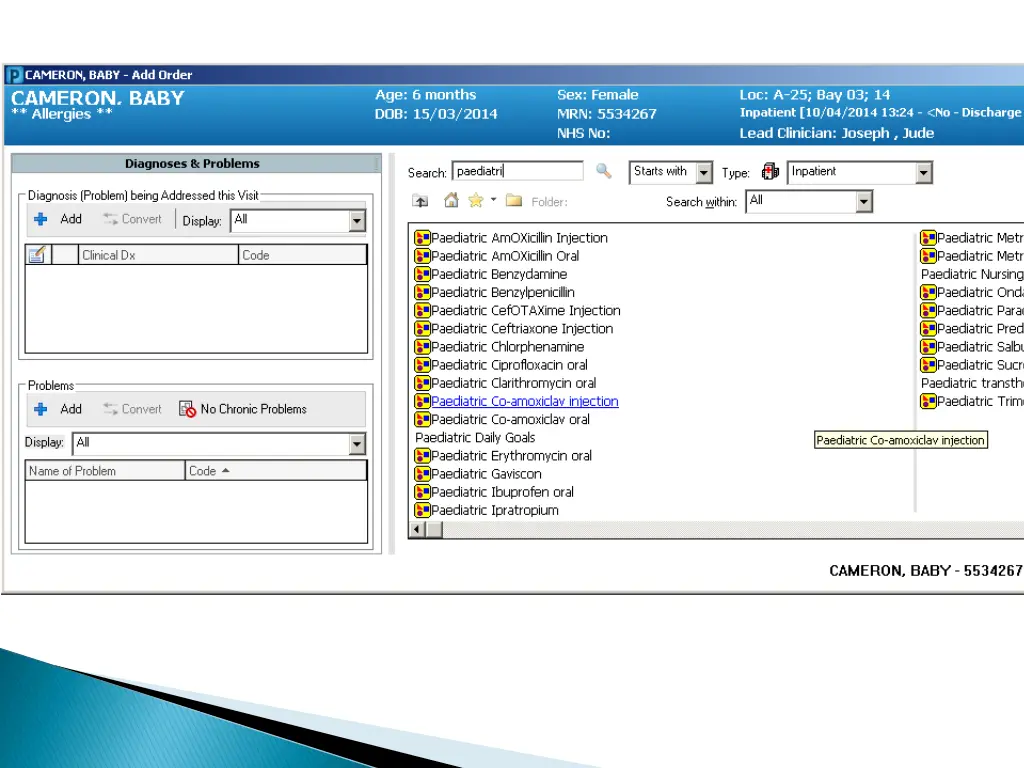This screenshot has height=768, width=1024.
Task: Click in the Search text field
Action: point(517,171)
